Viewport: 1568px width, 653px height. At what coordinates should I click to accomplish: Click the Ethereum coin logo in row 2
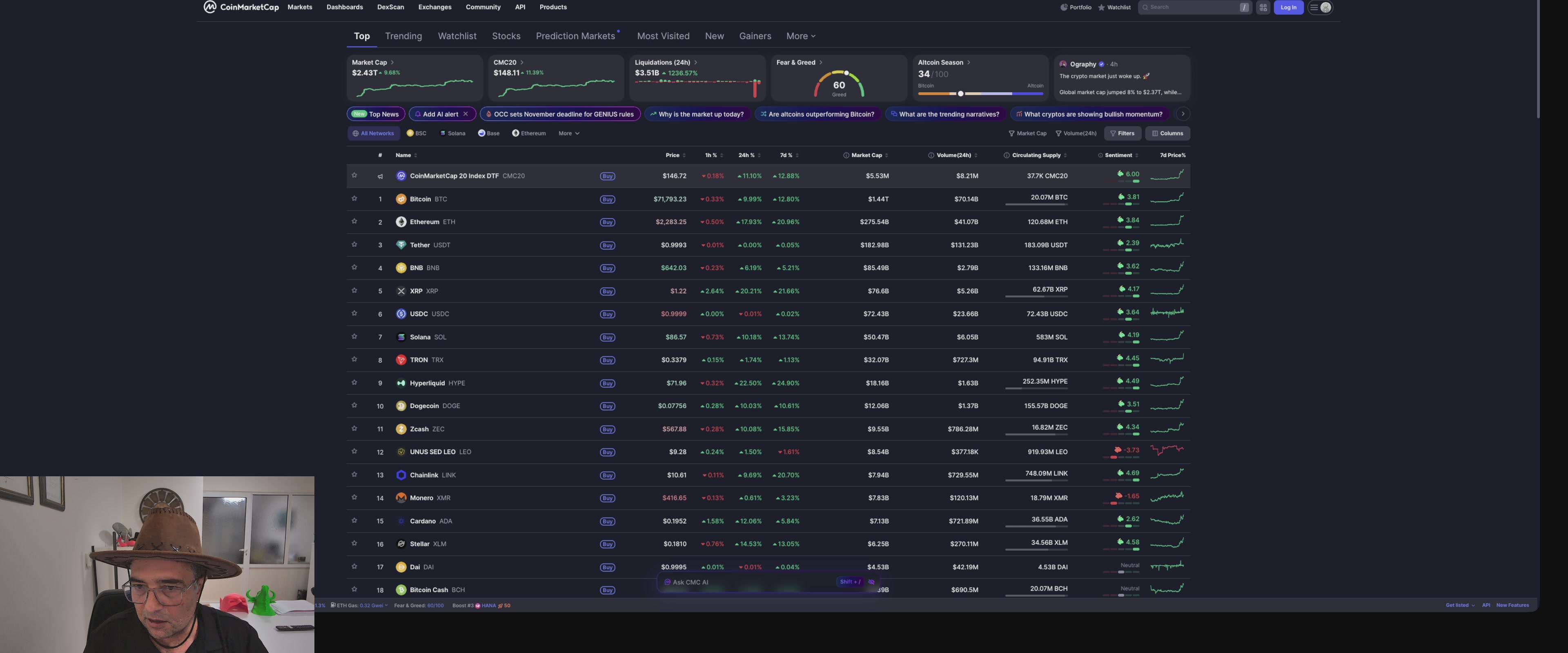401,222
